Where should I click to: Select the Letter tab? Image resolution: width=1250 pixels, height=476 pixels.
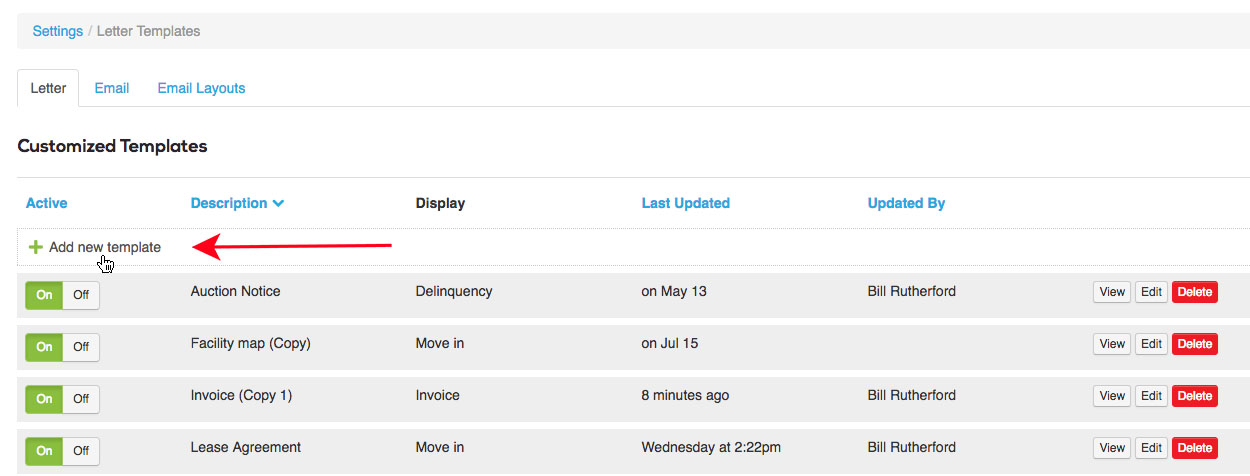pos(48,88)
